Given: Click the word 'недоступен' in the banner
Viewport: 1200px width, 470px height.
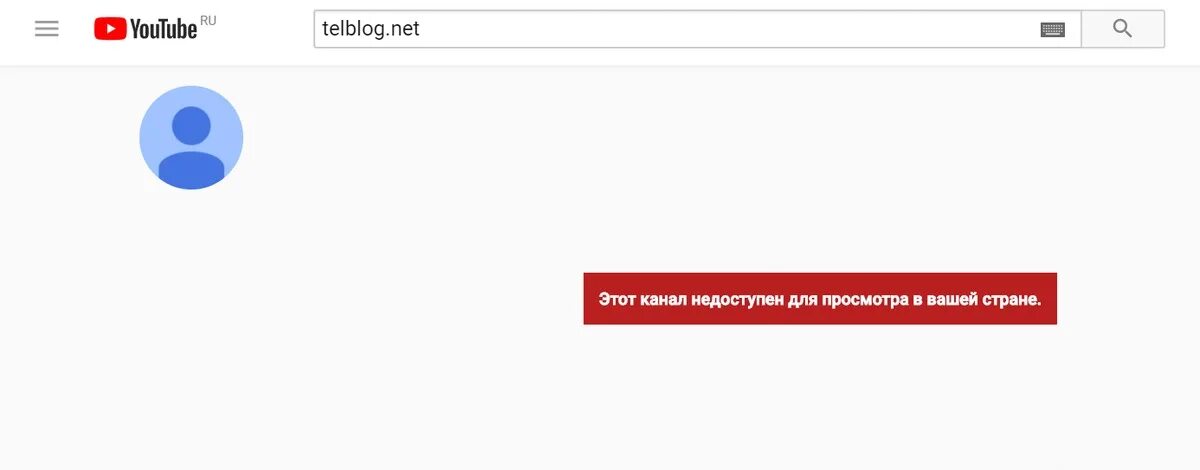Looking at the screenshot, I should (x=737, y=300).
